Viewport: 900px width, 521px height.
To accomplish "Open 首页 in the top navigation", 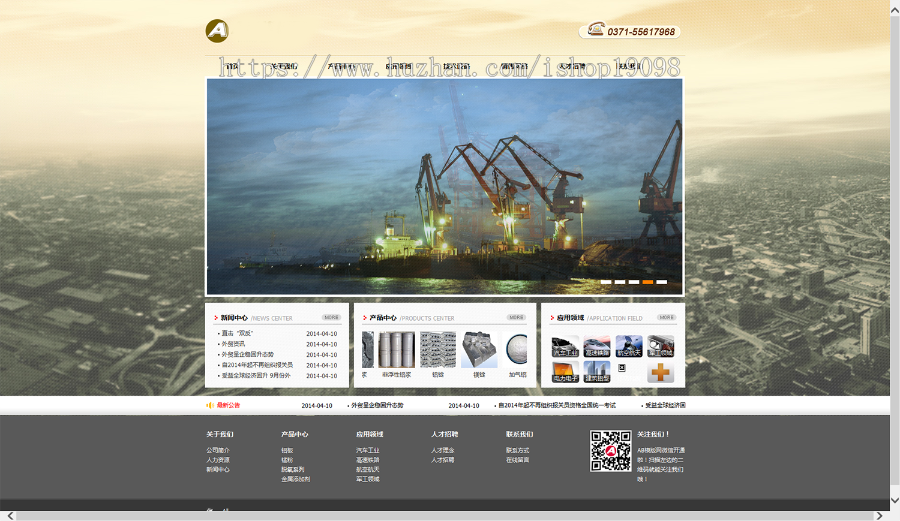I will coord(231,66).
